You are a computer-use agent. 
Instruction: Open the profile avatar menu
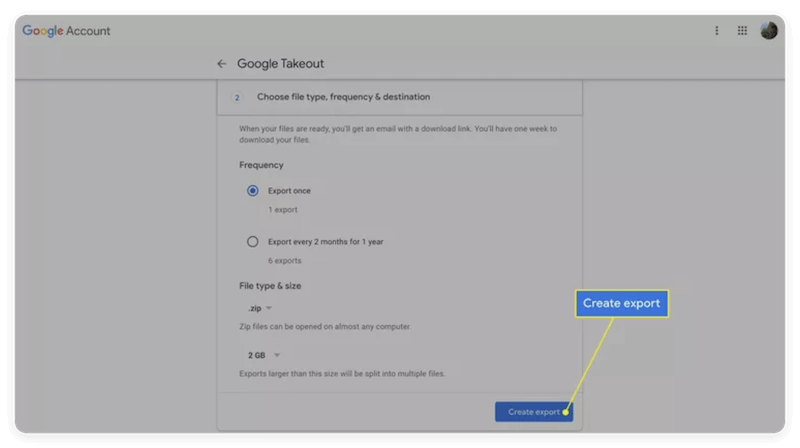pos(768,31)
